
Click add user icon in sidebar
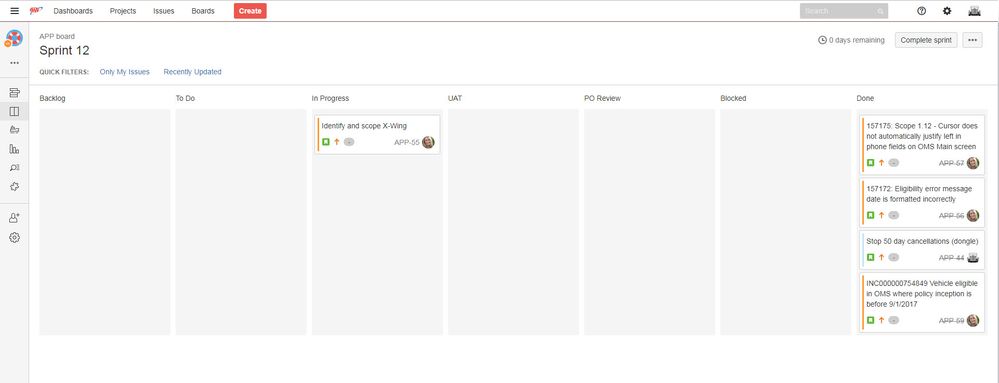click(14, 217)
